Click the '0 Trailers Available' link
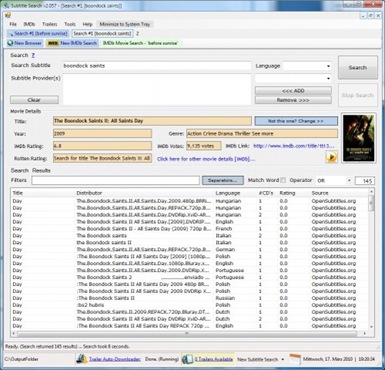This screenshot has width=385, height=370. 214,359
